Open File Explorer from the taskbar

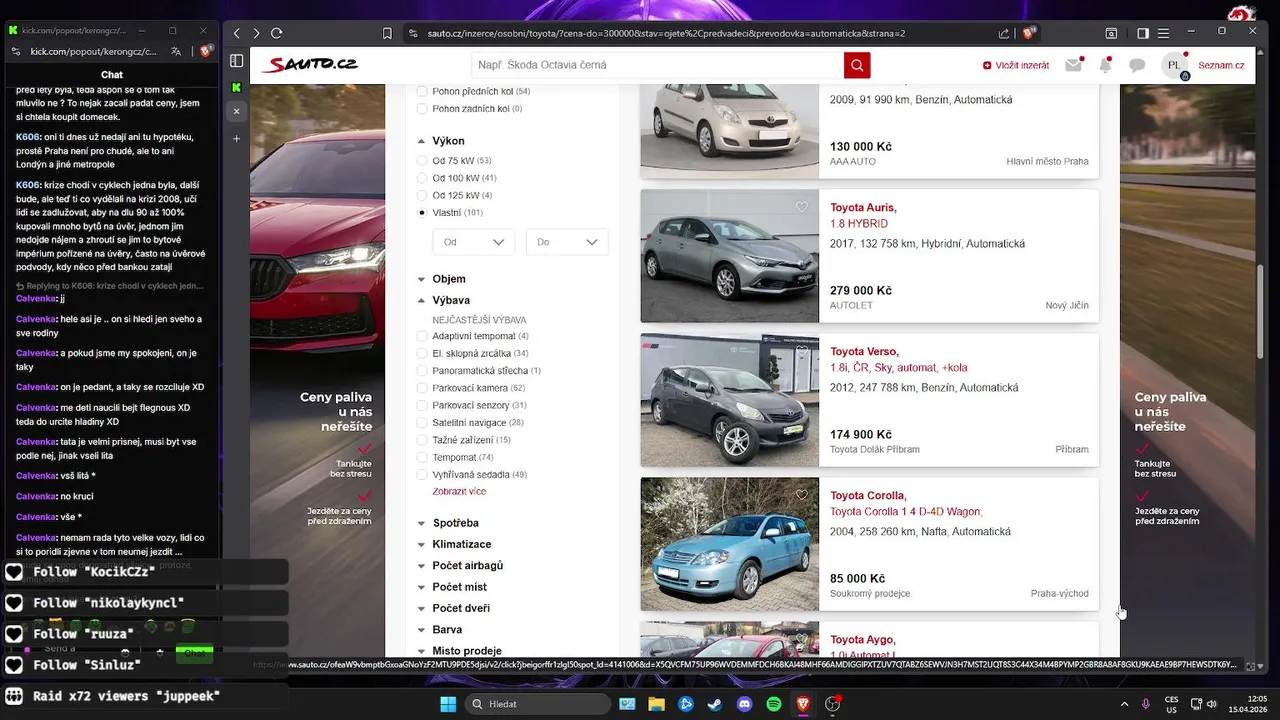click(x=656, y=704)
